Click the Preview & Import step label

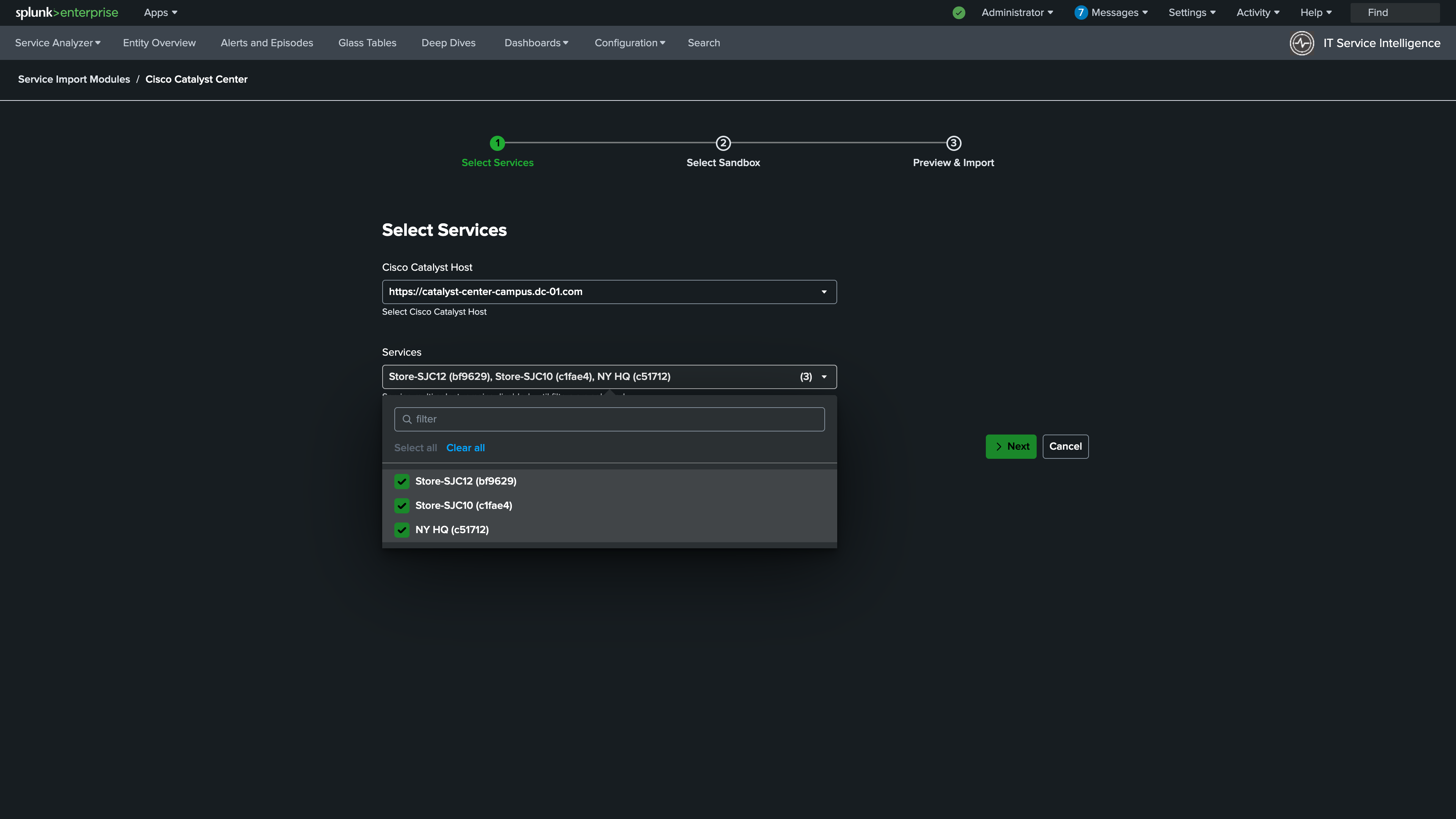click(x=954, y=163)
